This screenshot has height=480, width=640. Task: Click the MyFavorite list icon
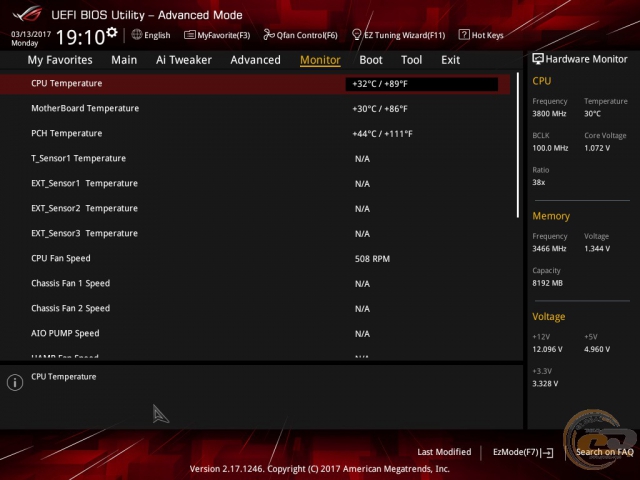pyautogui.click(x=190, y=35)
